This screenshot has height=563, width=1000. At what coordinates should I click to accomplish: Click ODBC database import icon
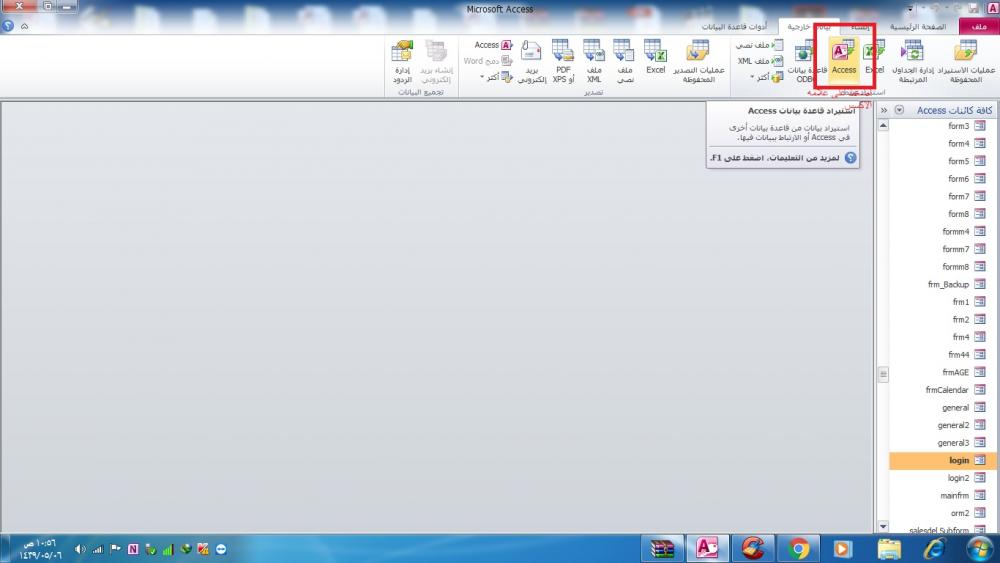807,61
